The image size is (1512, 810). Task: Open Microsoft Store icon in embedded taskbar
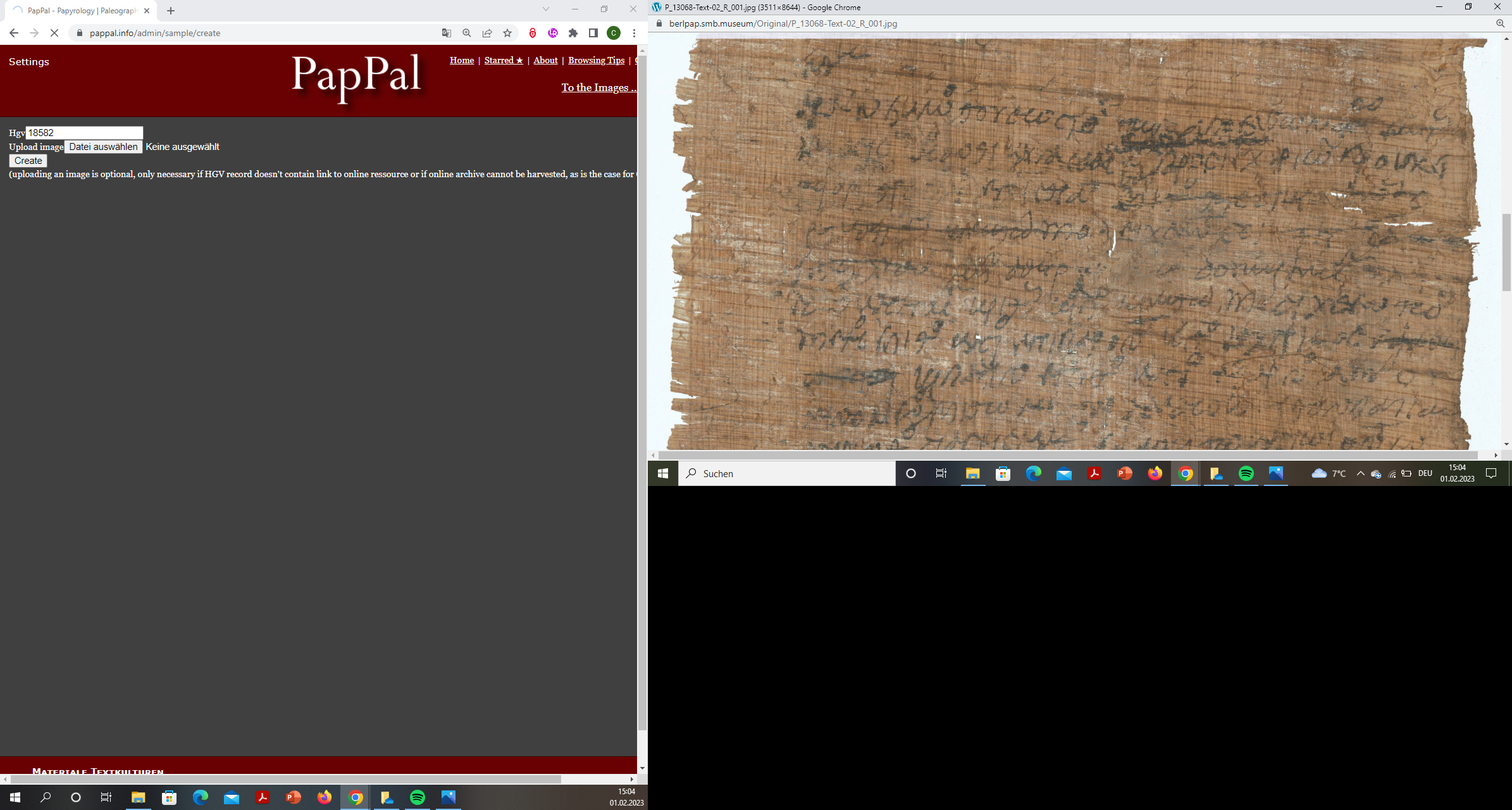point(1003,473)
